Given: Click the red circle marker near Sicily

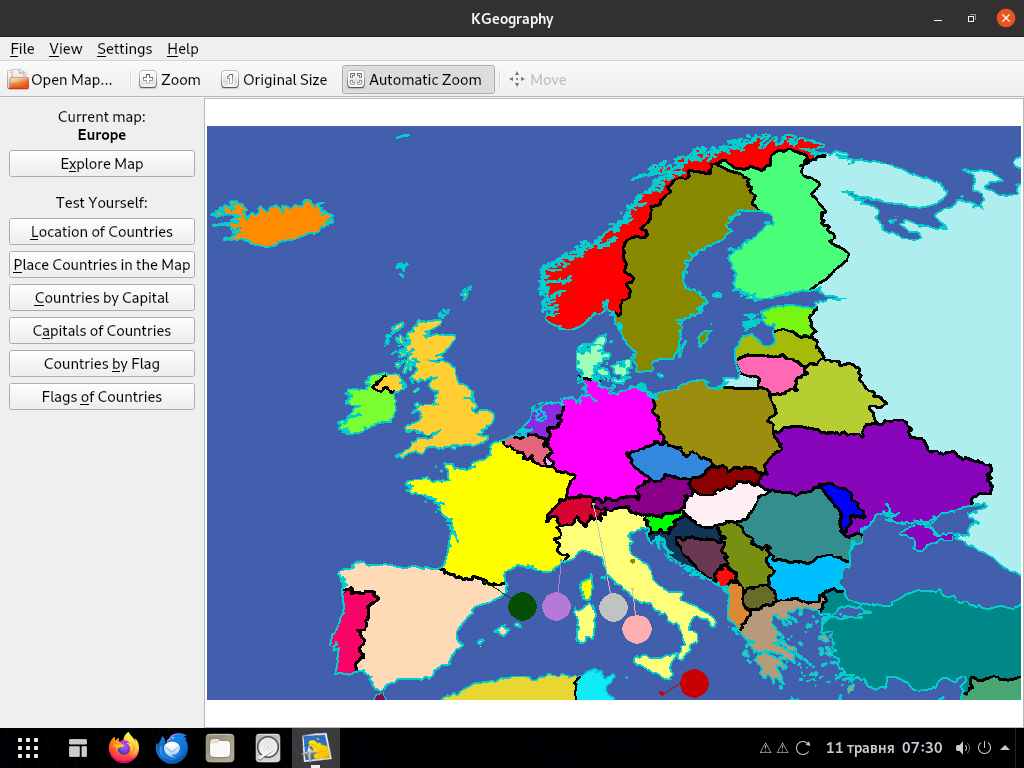Looking at the screenshot, I should click(x=694, y=683).
